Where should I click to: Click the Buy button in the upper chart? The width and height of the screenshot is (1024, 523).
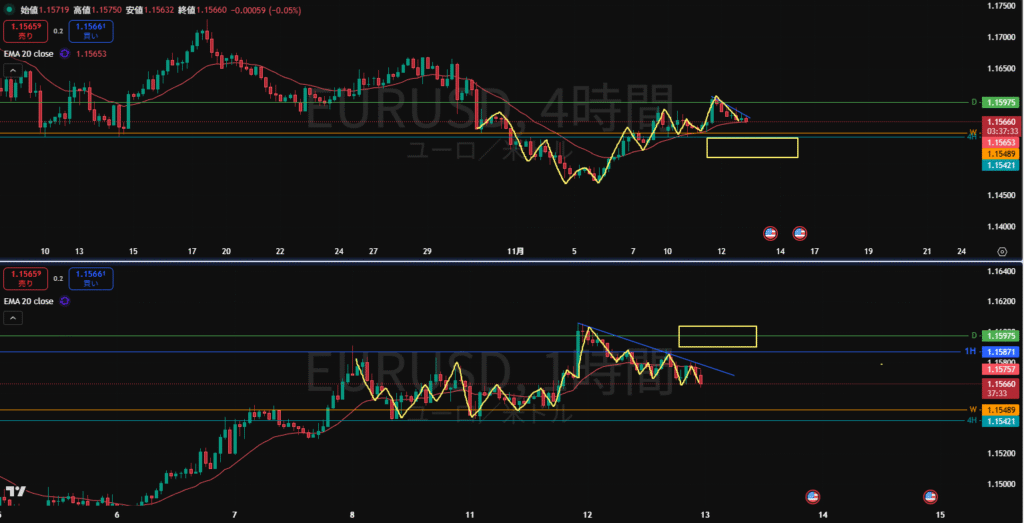pos(91,31)
